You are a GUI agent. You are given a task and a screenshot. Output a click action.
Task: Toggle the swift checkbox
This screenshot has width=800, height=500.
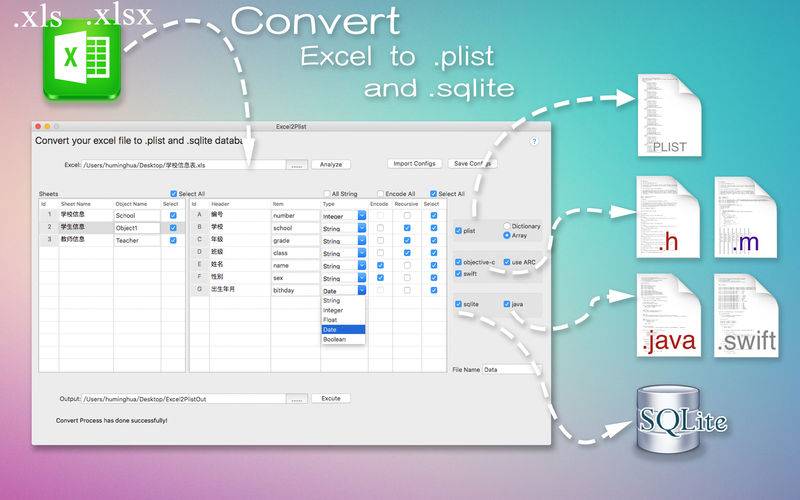tap(458, 273)
